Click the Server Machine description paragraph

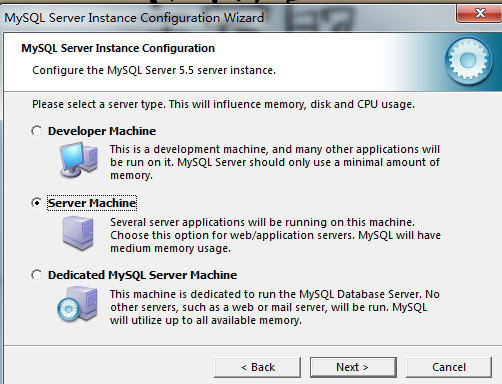pos(275,235)
